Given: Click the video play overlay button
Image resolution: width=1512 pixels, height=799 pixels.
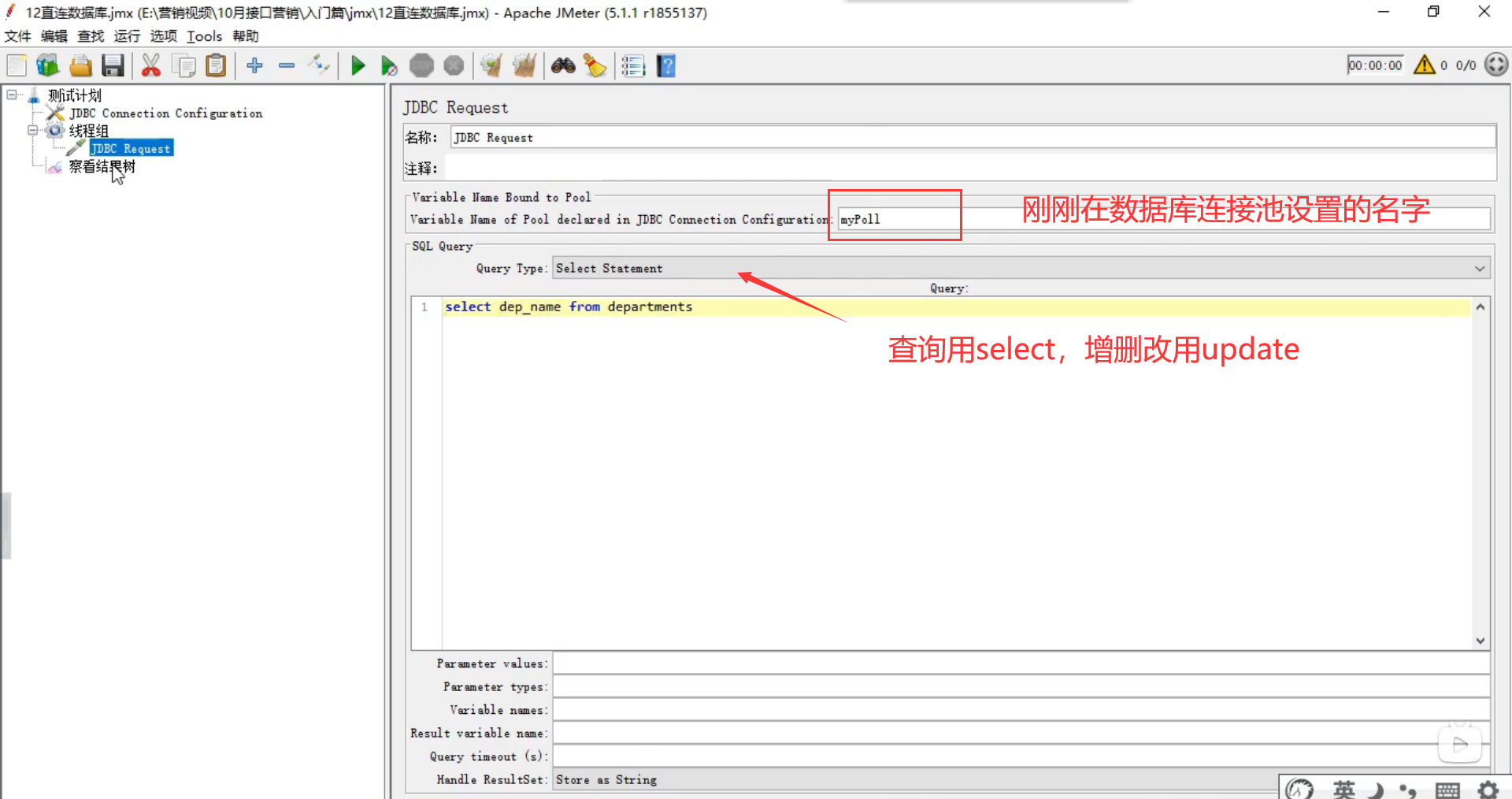Looking at the screenshot, I should pos(1460,744).
